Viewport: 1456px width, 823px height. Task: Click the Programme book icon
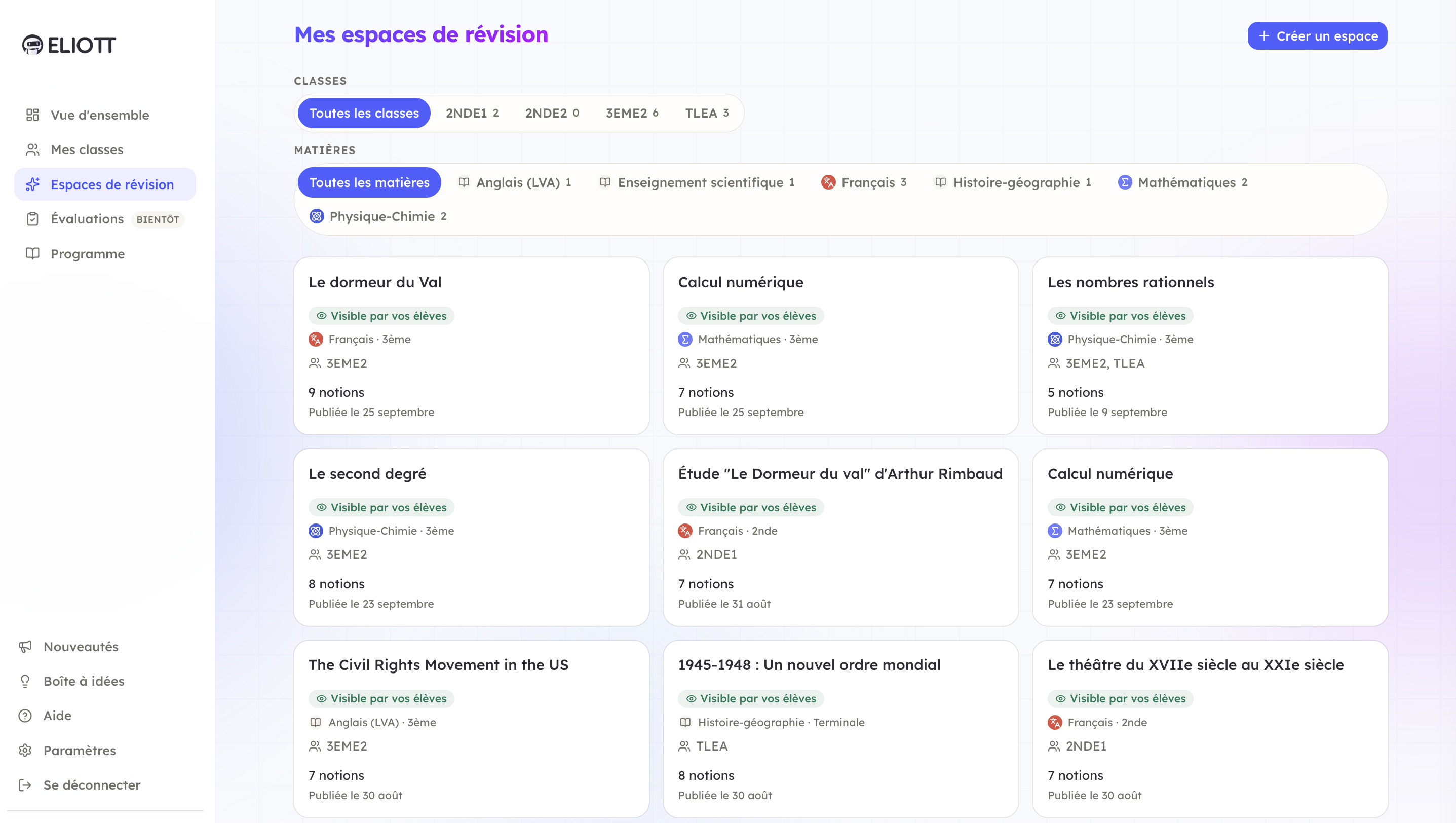[33, 254]
